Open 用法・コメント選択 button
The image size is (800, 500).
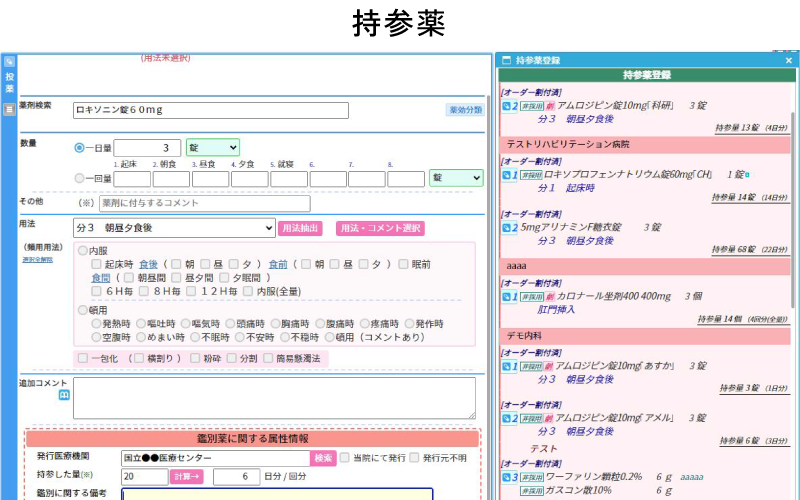click(x=379, y=229)
